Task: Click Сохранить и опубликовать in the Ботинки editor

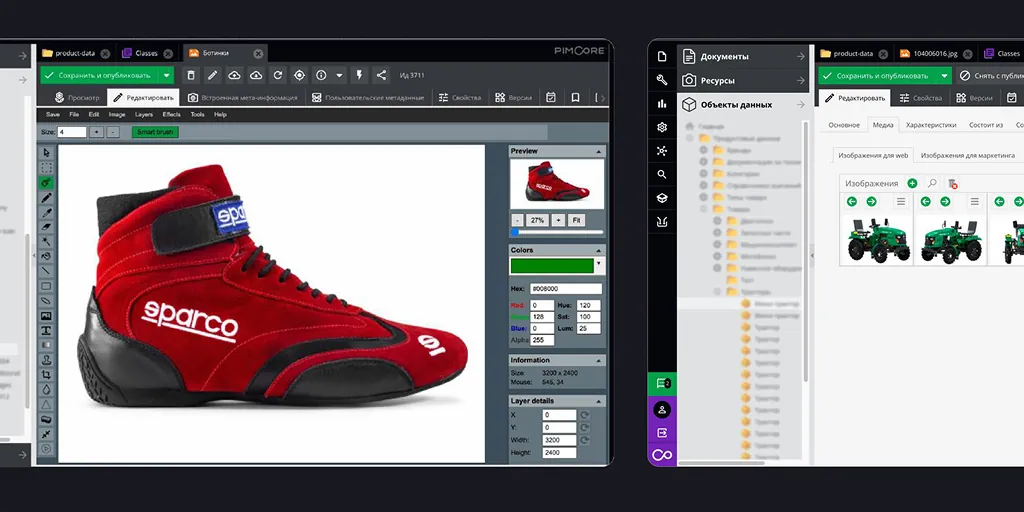Action: click(101, 75)
